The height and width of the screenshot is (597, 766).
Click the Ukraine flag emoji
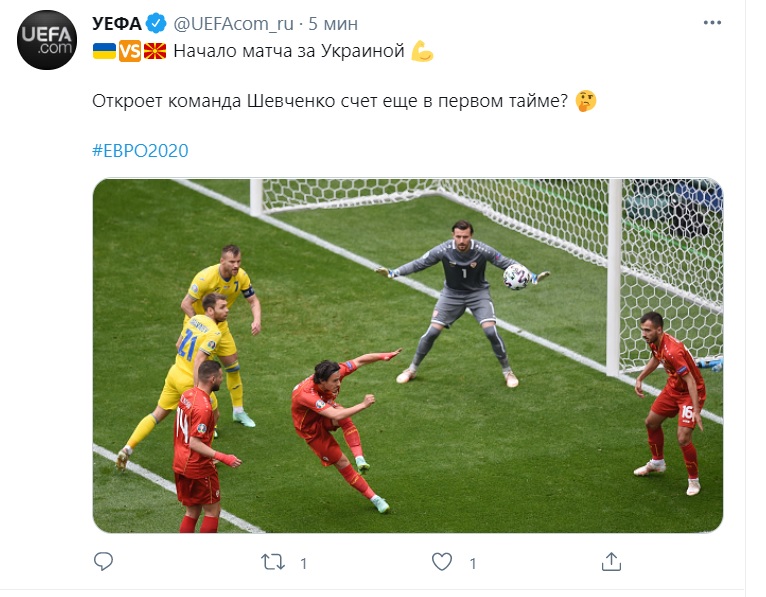(105, 51)
